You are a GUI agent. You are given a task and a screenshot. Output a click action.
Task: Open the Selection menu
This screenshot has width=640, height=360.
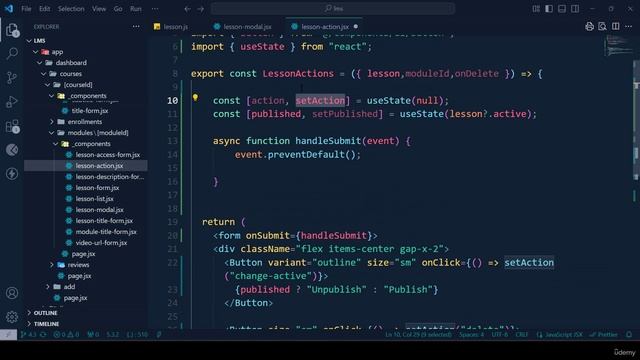[71, 9]
